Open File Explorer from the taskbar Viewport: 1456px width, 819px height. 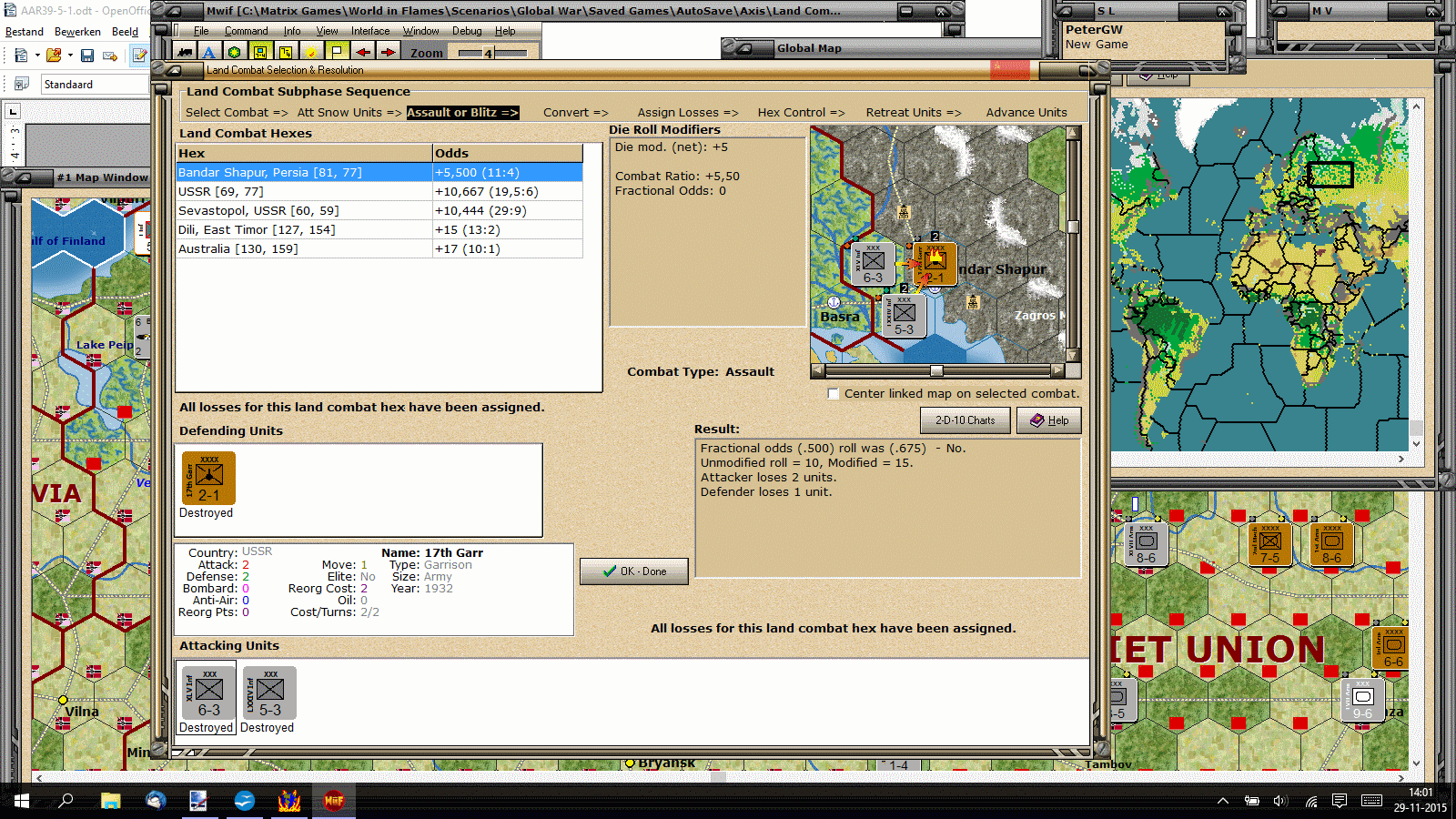[111, 801]
